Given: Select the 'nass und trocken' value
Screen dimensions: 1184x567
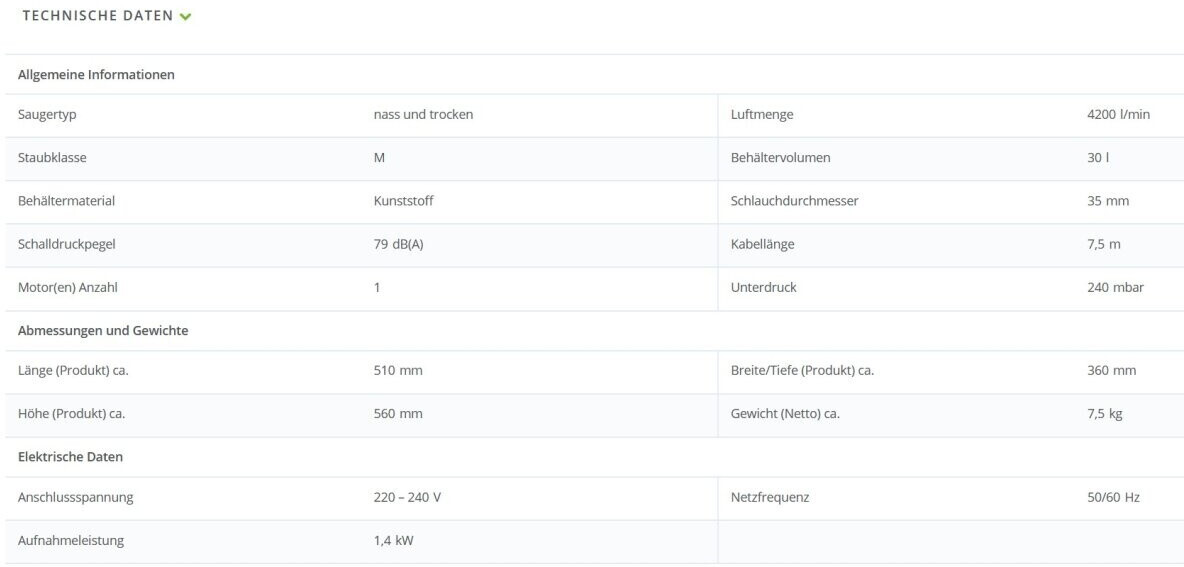Looking at the screenshot, I should (x=423, y=114).
